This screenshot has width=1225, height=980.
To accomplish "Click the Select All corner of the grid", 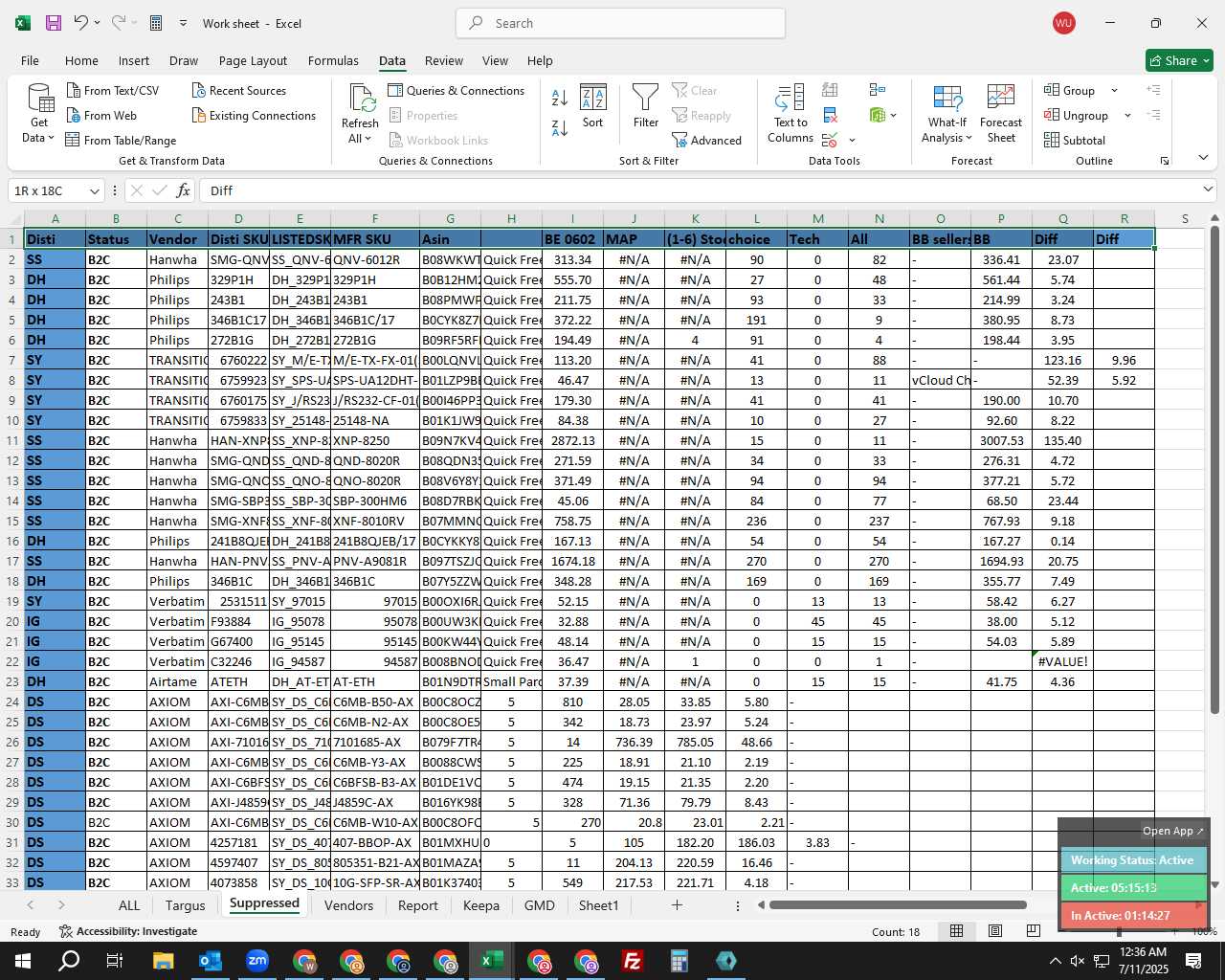I will (15, 218).
